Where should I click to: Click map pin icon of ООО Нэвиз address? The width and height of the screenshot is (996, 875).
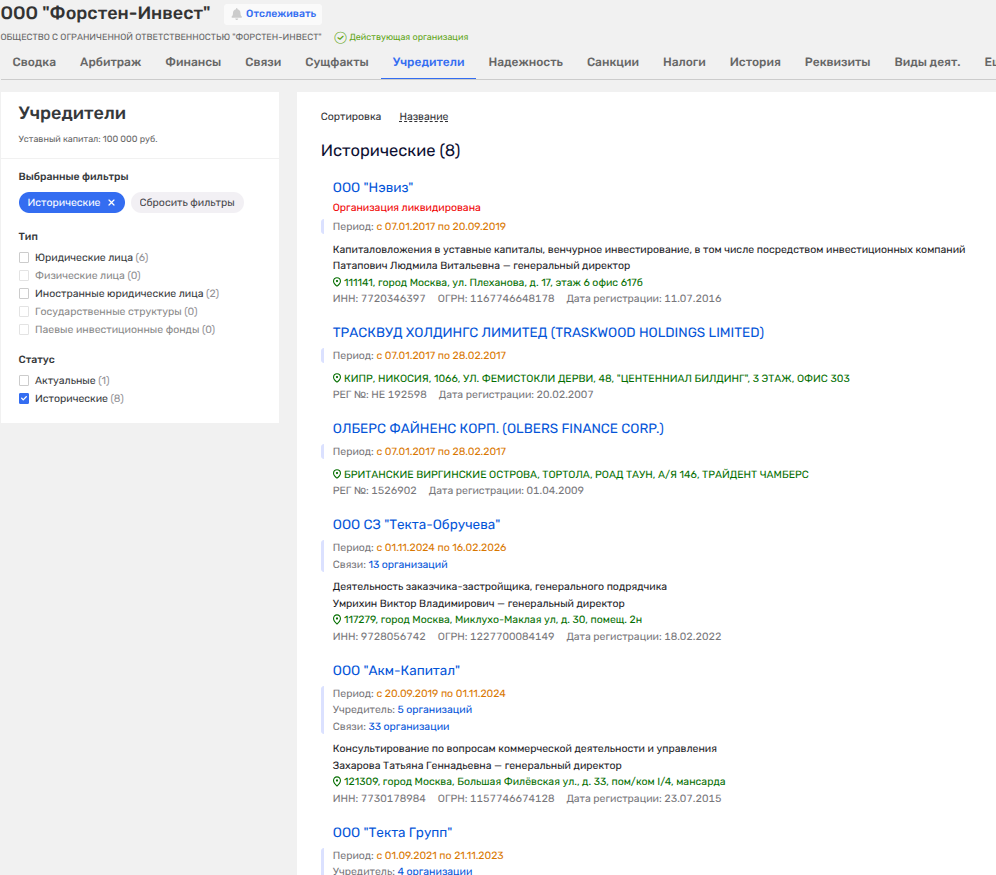click(337, 283)
